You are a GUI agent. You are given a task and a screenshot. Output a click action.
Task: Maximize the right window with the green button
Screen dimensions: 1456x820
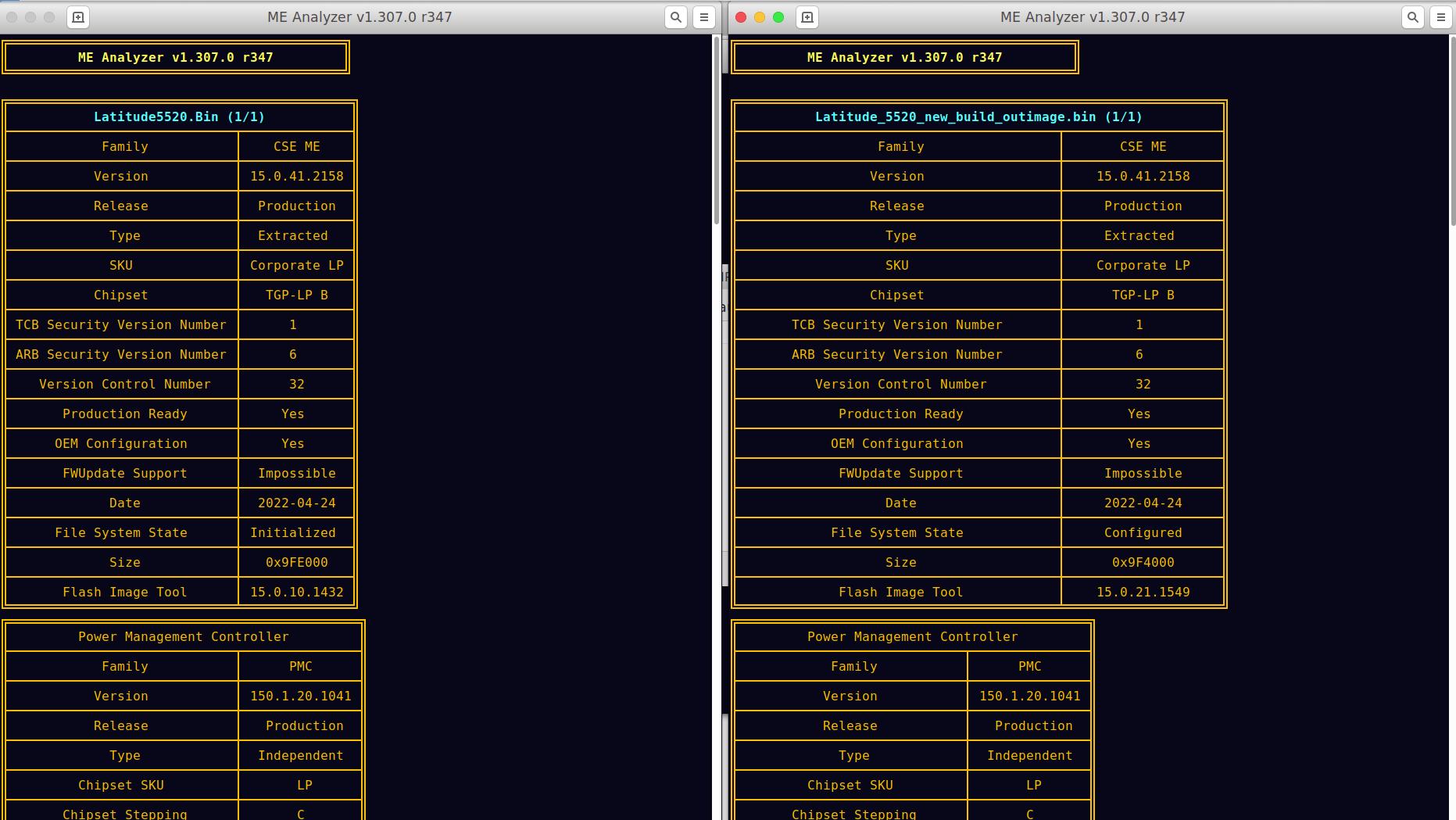[778, 17]
